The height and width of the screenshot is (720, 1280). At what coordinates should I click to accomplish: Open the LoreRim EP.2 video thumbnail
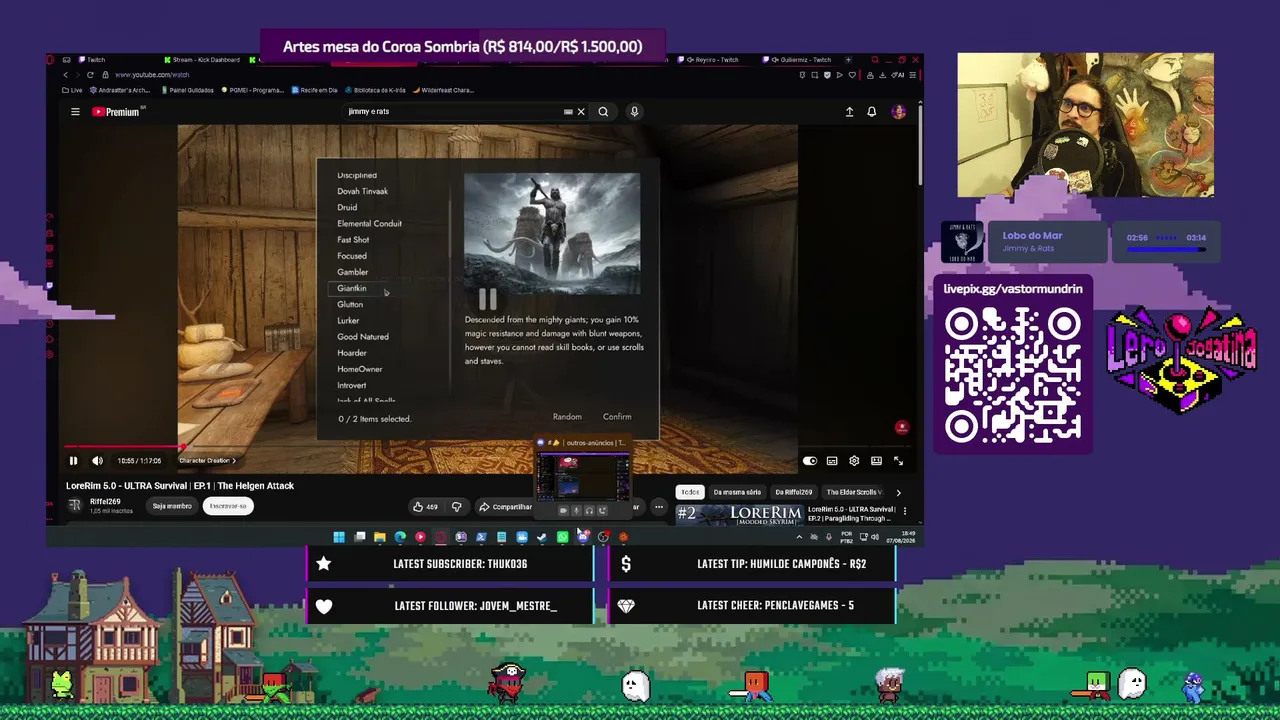(740, 515)
